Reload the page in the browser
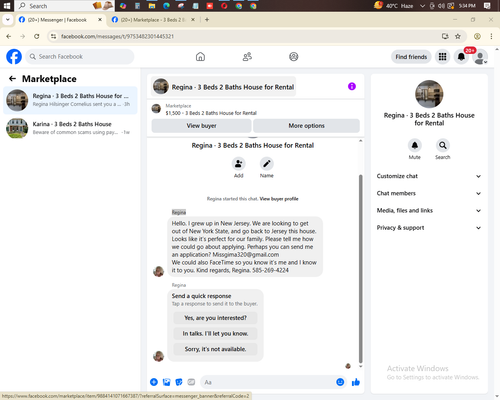 (37, 36)
